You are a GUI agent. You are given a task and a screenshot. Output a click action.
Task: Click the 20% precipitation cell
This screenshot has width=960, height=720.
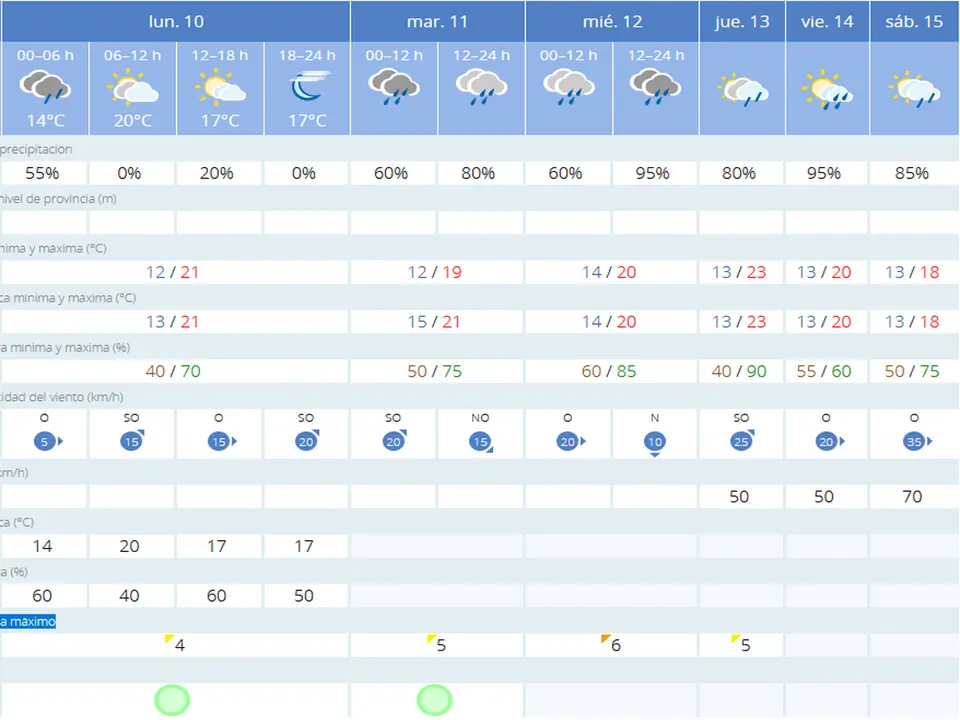click(x=219, y=173)
